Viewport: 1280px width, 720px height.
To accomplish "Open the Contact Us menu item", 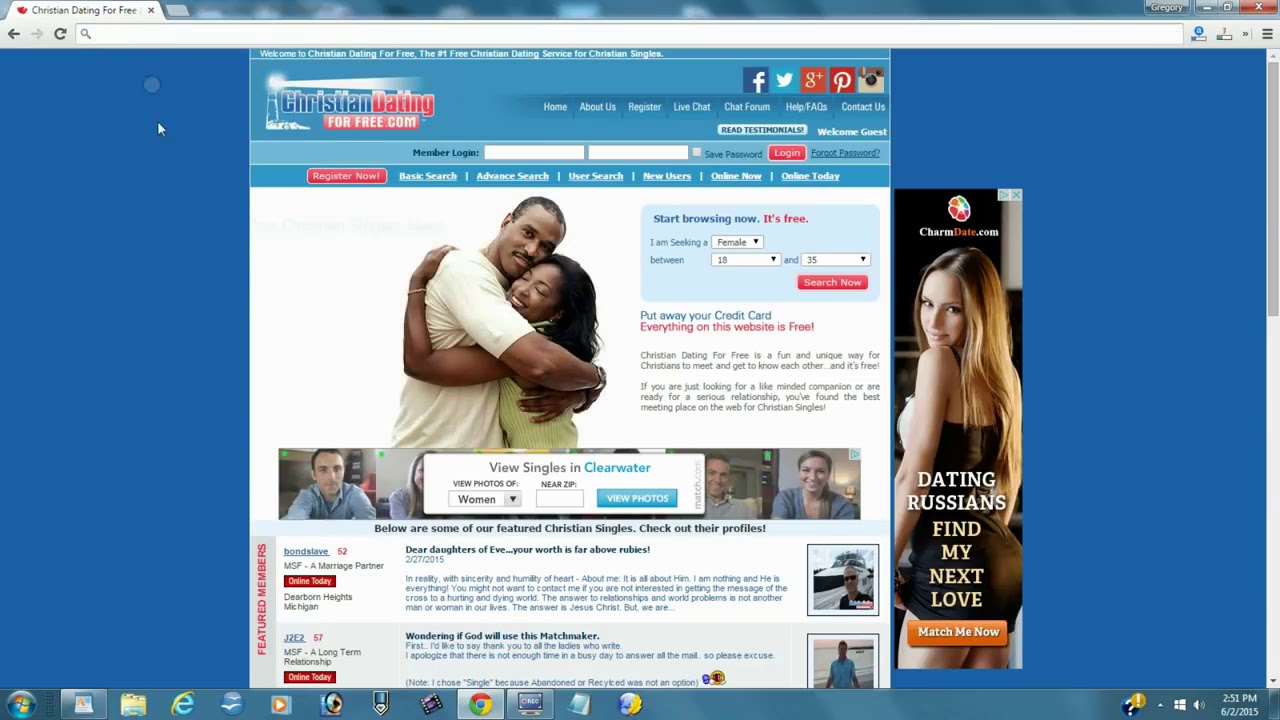I will [x=863, y=107].
